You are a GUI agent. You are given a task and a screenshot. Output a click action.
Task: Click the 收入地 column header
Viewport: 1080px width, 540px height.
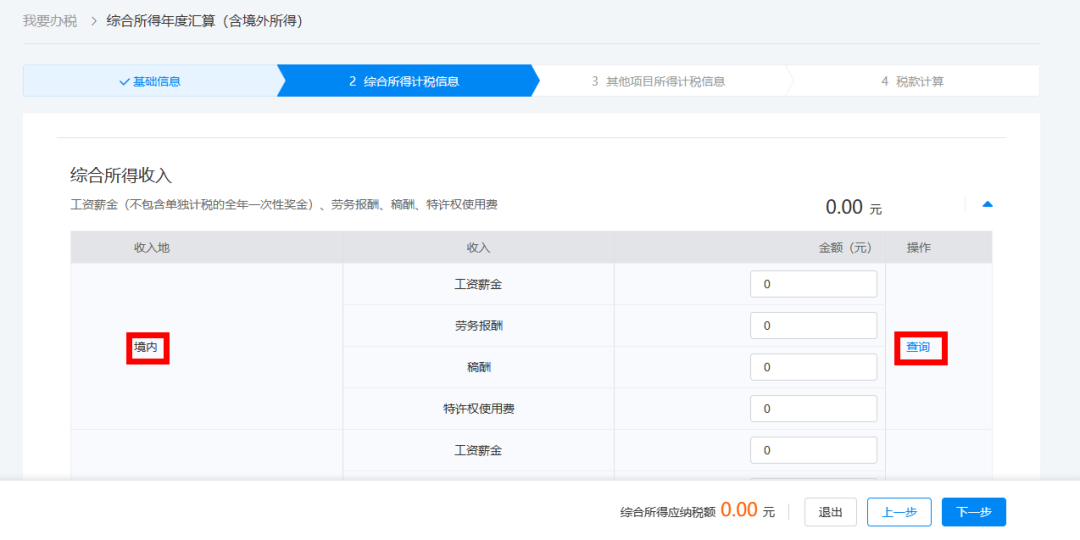pyautogui.click(x=152, y=247)
